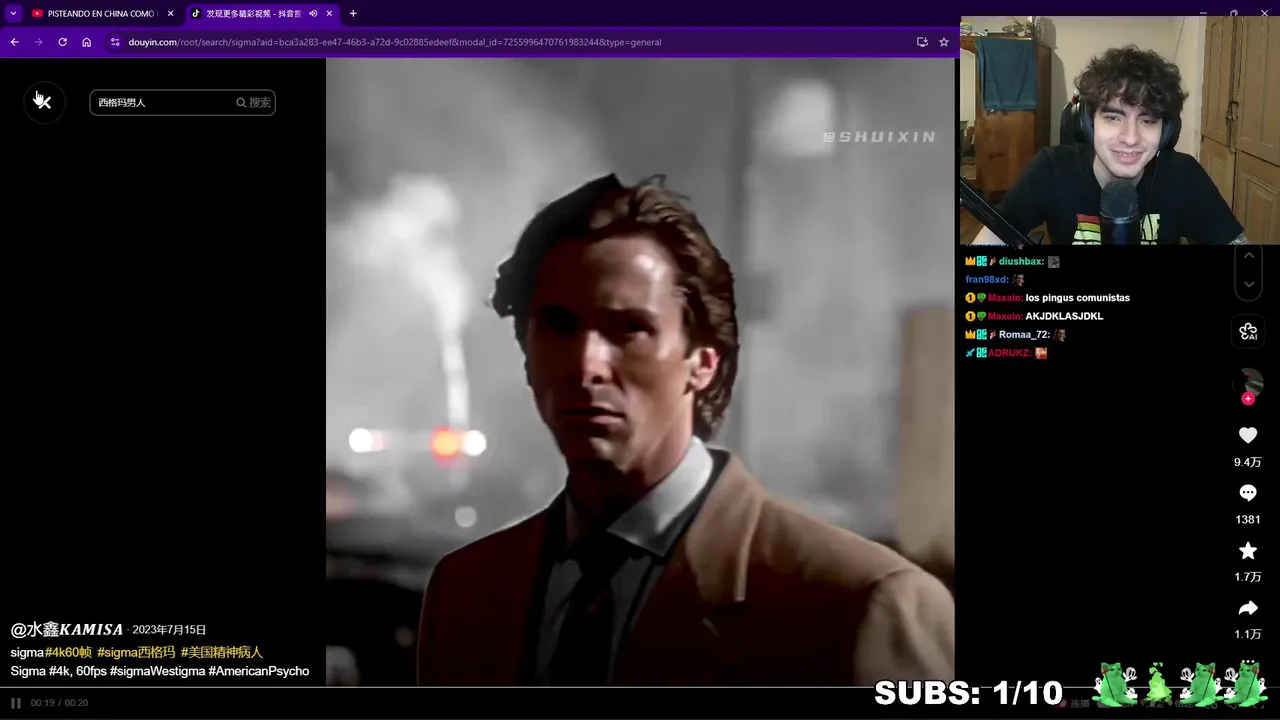The height and width of the screenshot is (720, 1280).
Task: Go to the next video arrow
Action: (x=1248, y=284)
